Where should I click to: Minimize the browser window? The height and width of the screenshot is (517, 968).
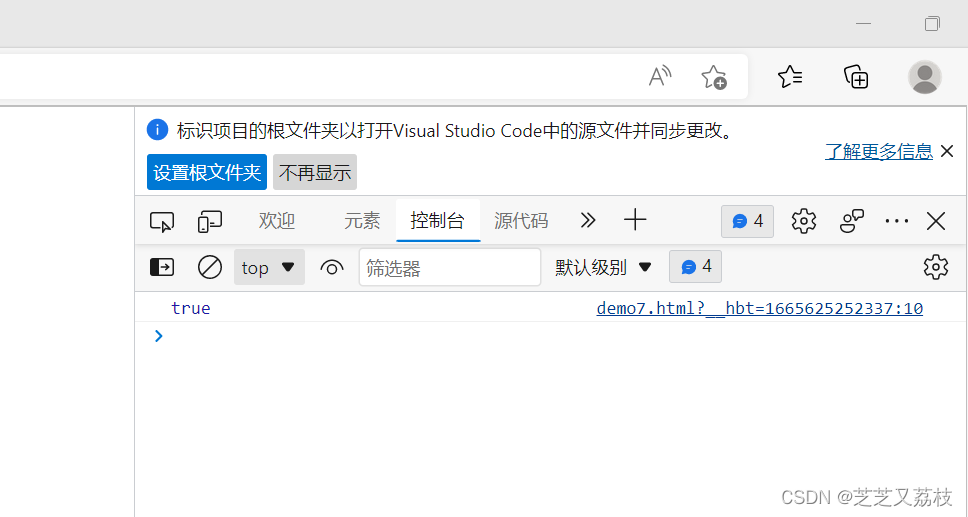point(864,23)
